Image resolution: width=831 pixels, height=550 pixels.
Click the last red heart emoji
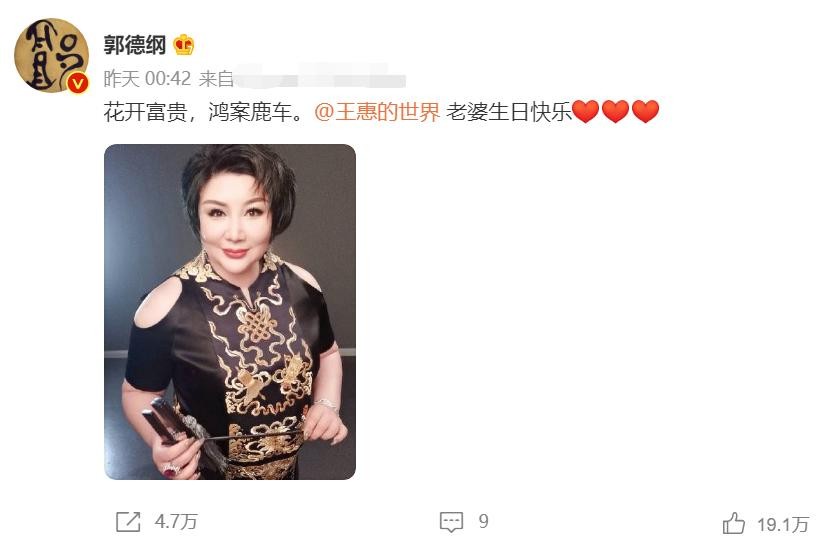[646, 112]
